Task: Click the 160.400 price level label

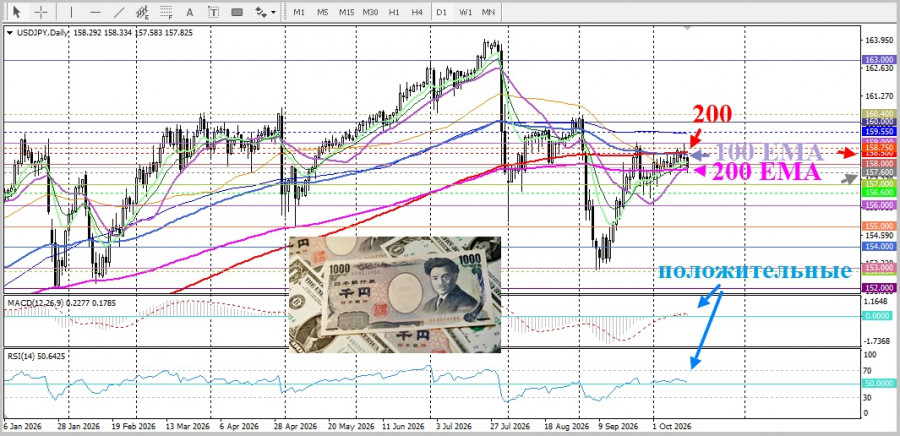Action: 878,114
